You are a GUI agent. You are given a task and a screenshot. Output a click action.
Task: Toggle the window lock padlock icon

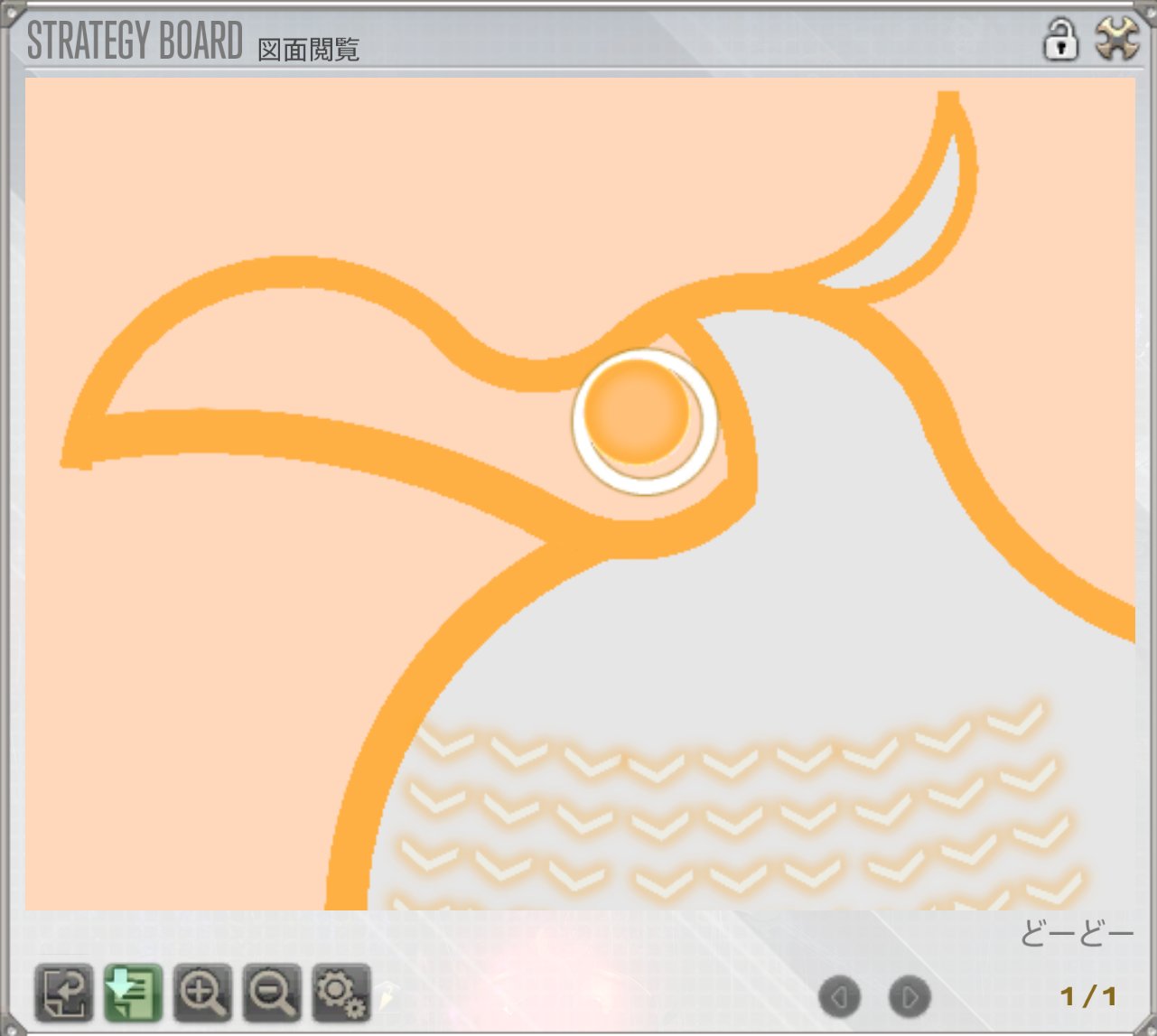(x=1060, y=41)
